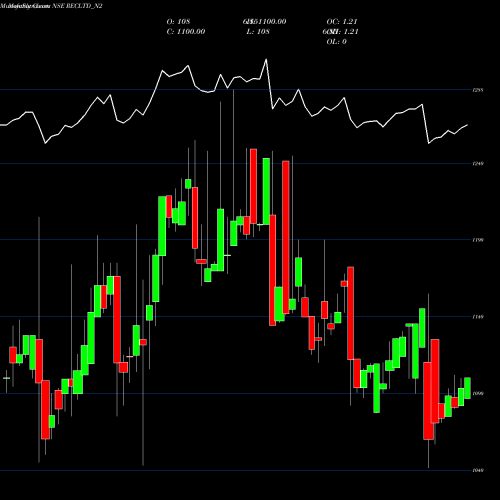Click the last green candle on the chart
This screenshot has width=500, height=500.
467,388
